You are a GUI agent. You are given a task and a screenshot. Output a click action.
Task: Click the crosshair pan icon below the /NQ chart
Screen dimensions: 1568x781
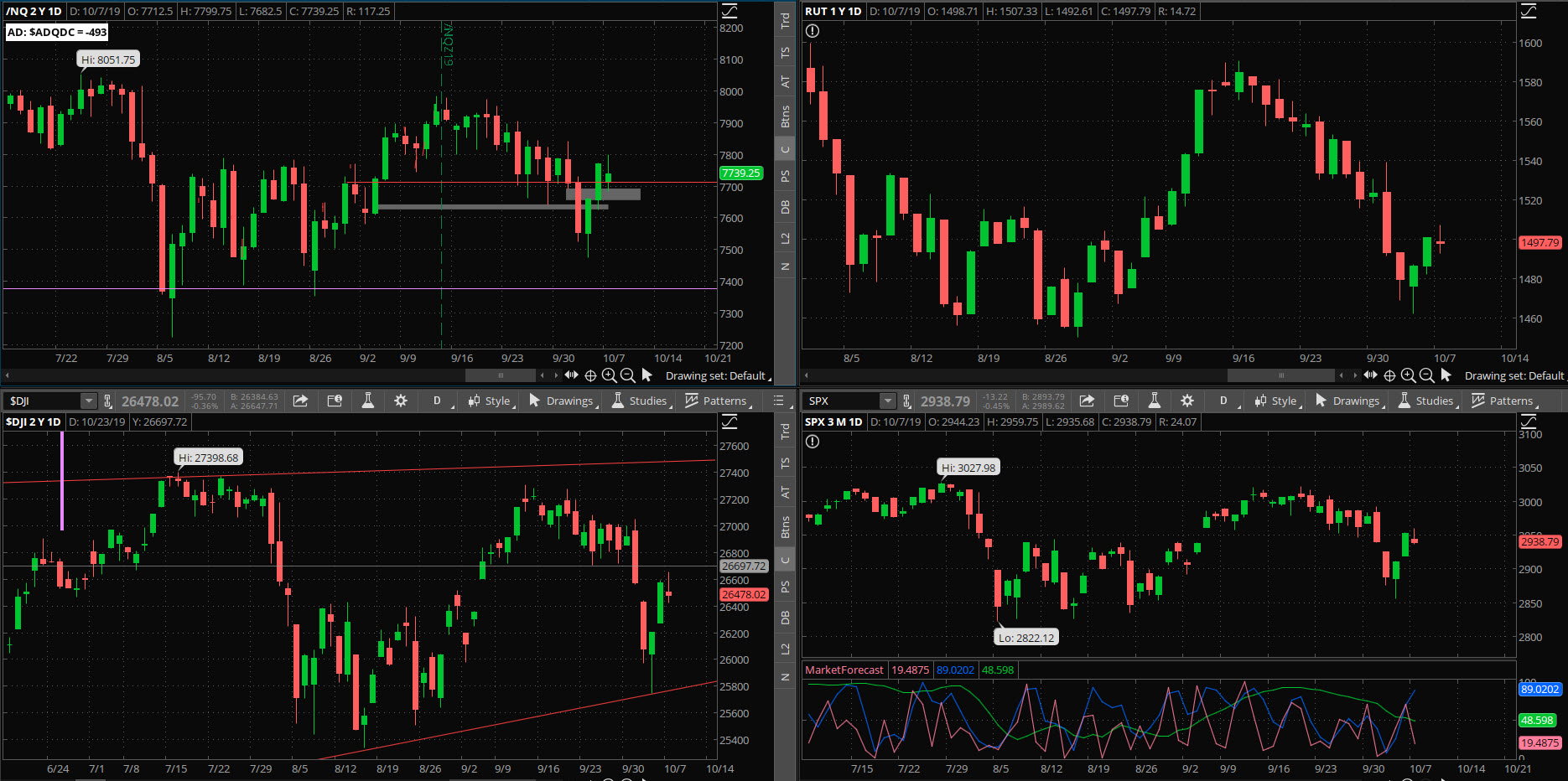click(x=590, y=375)
